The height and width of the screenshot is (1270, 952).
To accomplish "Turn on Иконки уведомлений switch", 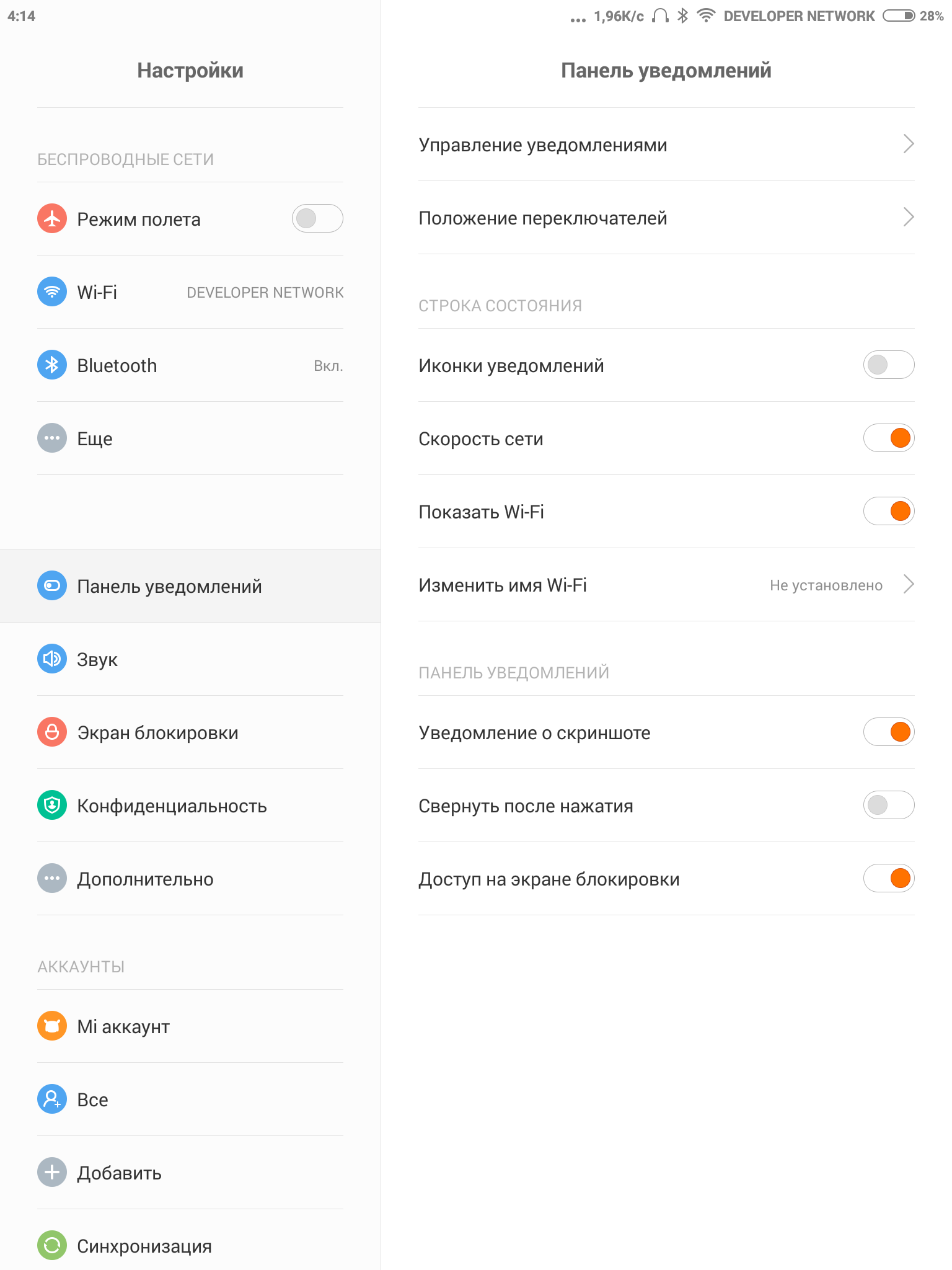I will click(889, 365).
